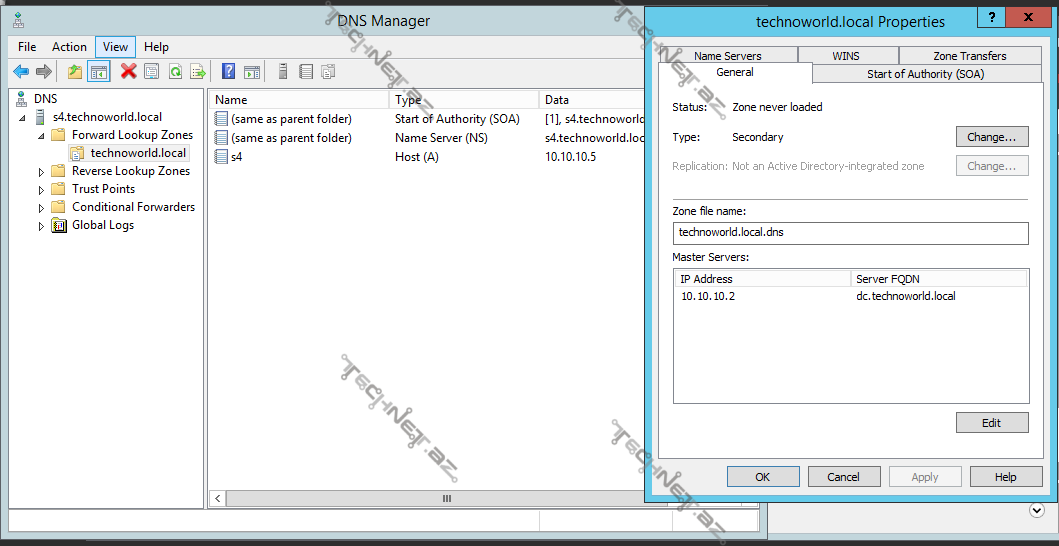Click the red X Delete icon
Screen dimensions: 1059x546
128,71
